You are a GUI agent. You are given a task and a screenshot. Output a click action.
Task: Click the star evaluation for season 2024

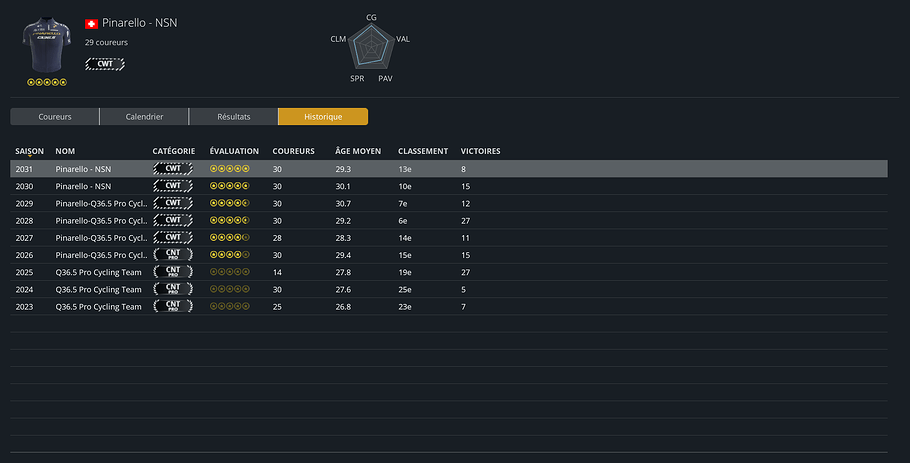click(229, 289)
